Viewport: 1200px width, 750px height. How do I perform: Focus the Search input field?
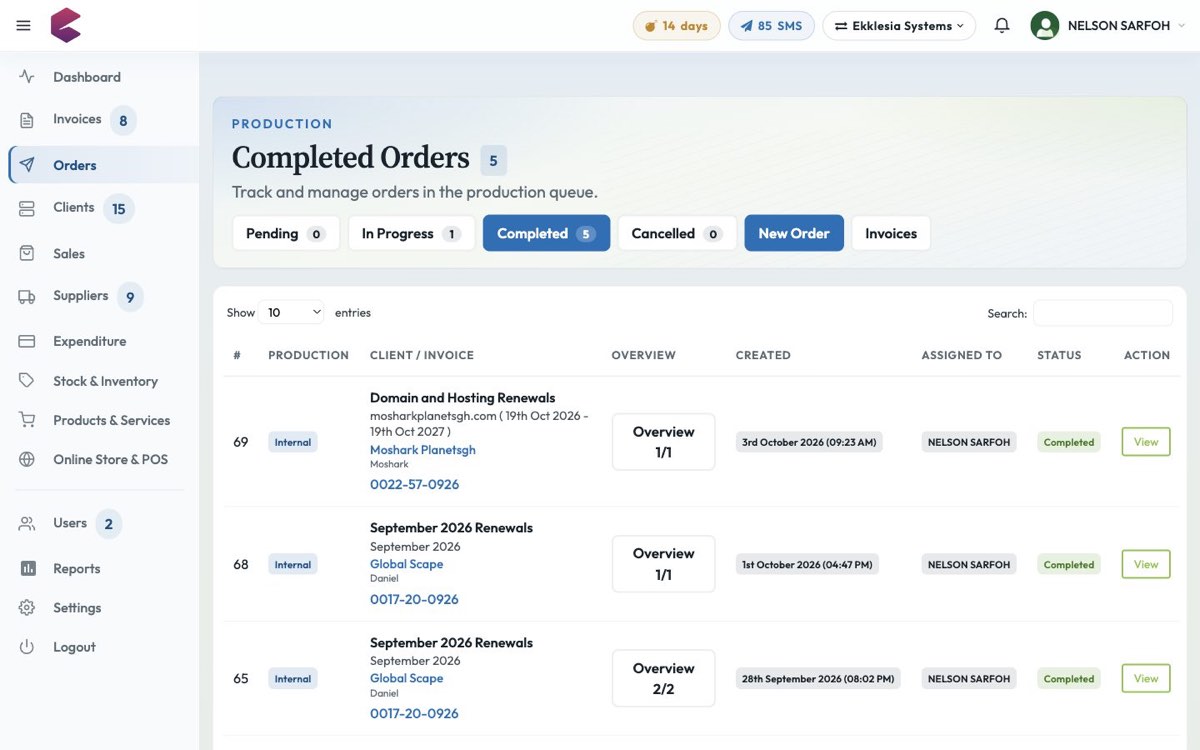[1103, 313]
